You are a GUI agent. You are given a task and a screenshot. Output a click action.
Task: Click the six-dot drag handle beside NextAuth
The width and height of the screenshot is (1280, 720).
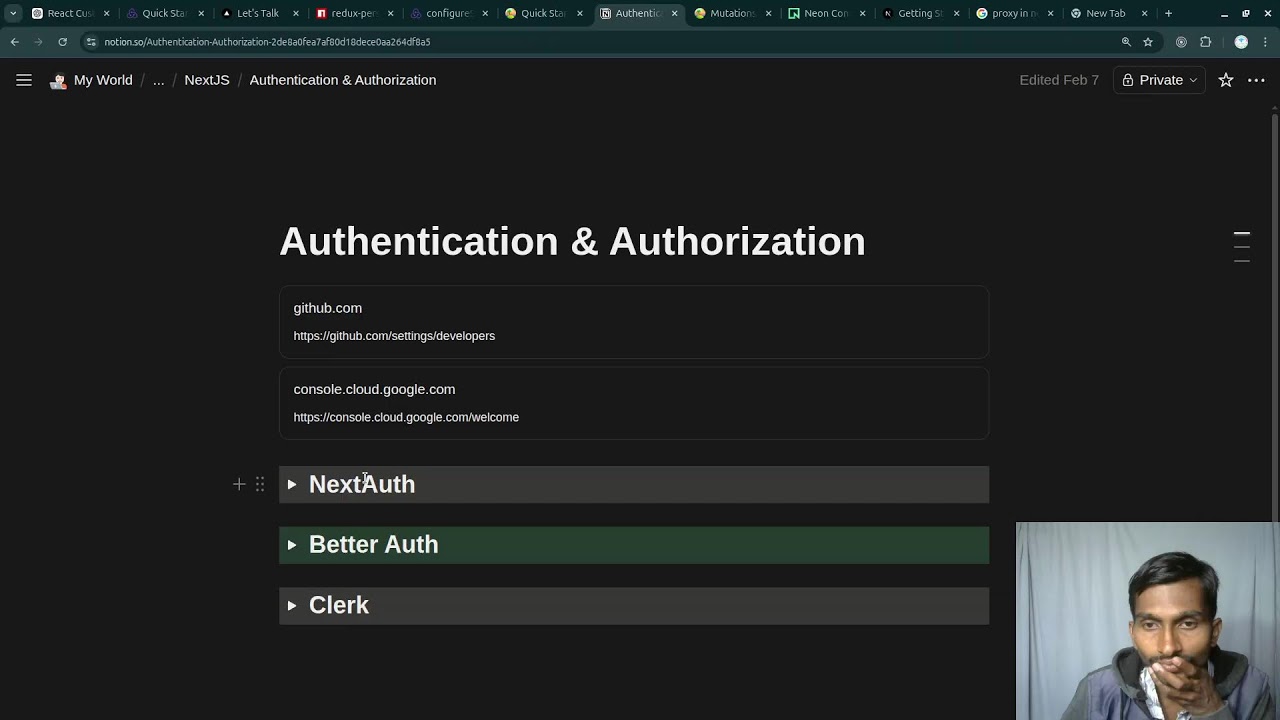[x=260, y=484]
